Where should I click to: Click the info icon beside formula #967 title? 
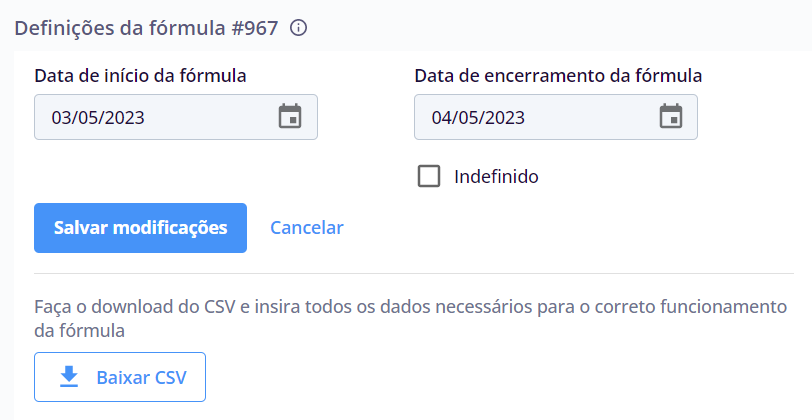[x=298, y=27]
